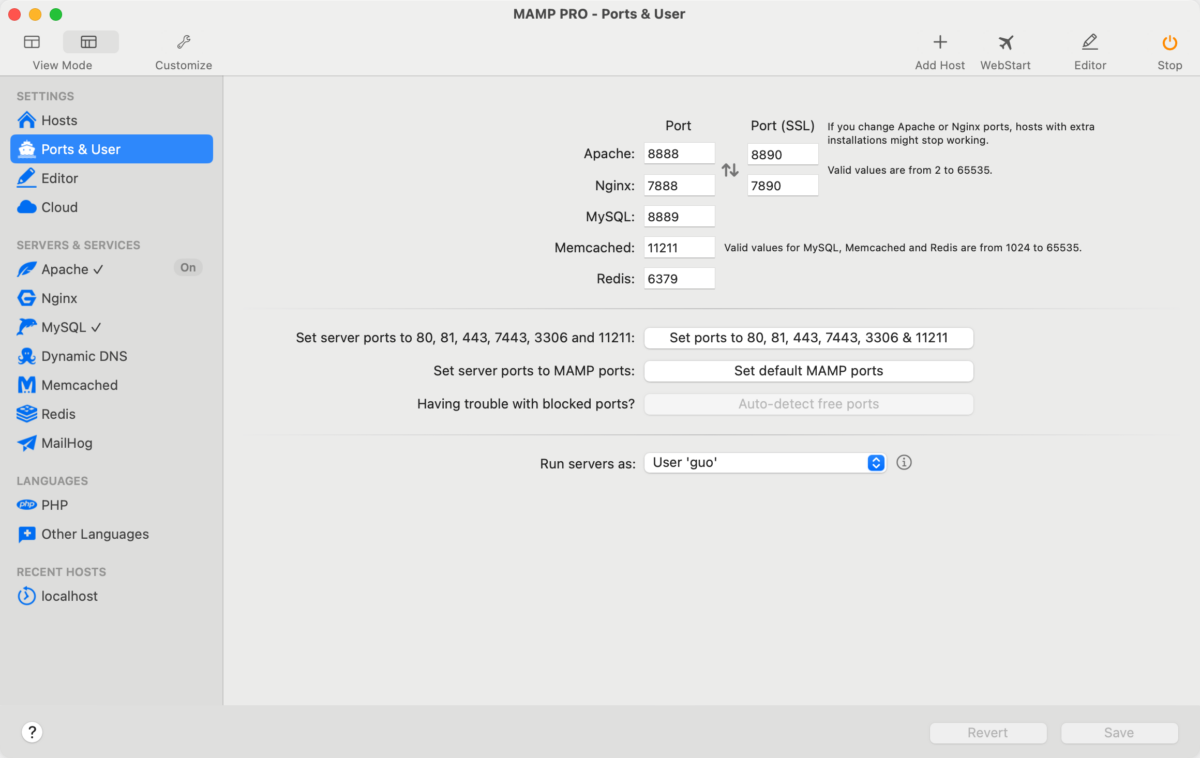Screen dimensions: 1200x758
Task: Click the Redis stack icon
Action: (27, 414)
